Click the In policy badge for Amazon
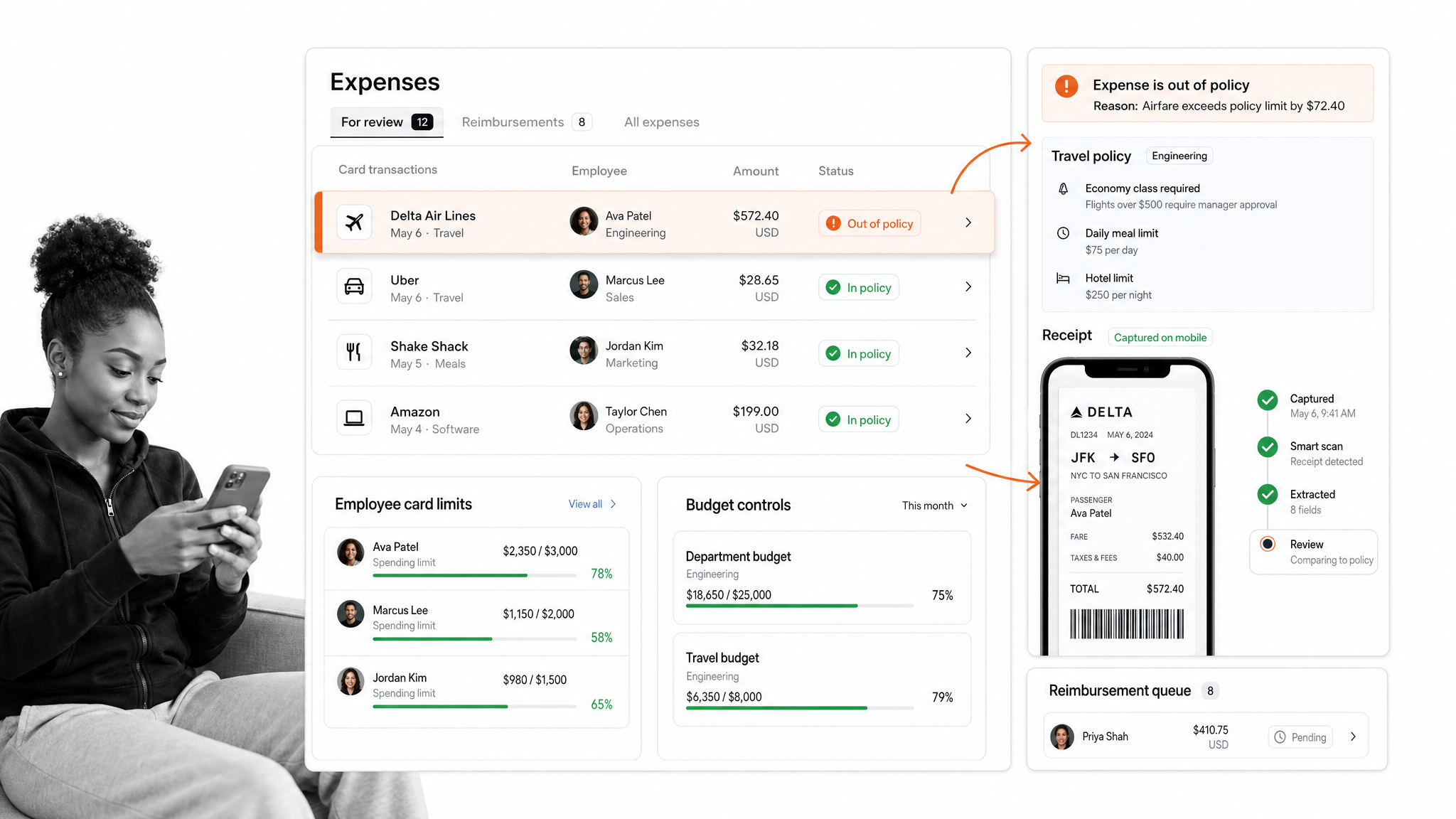Image resolution: width=1456 pixels, height=819 pixels. 858,419
